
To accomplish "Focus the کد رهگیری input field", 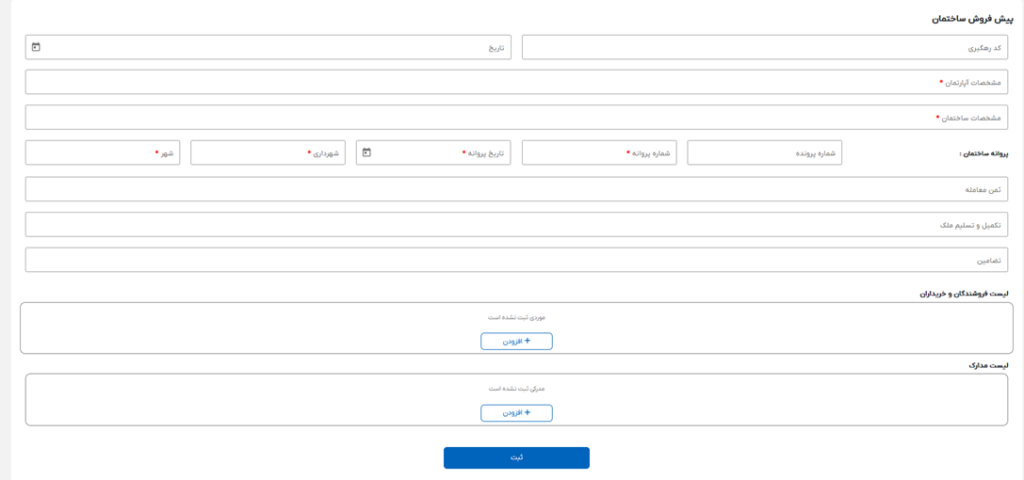I will pos(764,47).
